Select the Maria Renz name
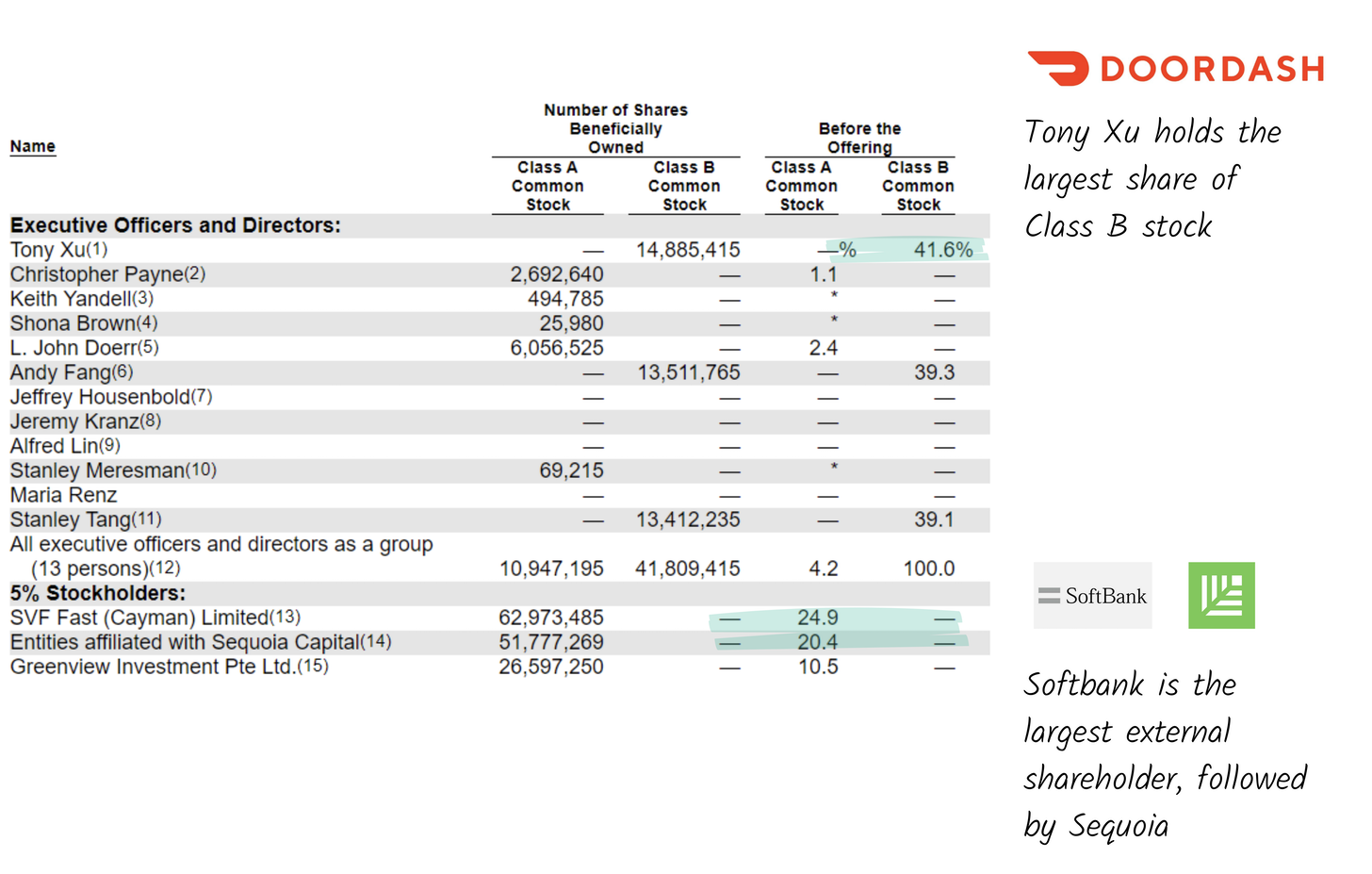Viewport: 1372px width, 874px height. (x=63, y=495)
